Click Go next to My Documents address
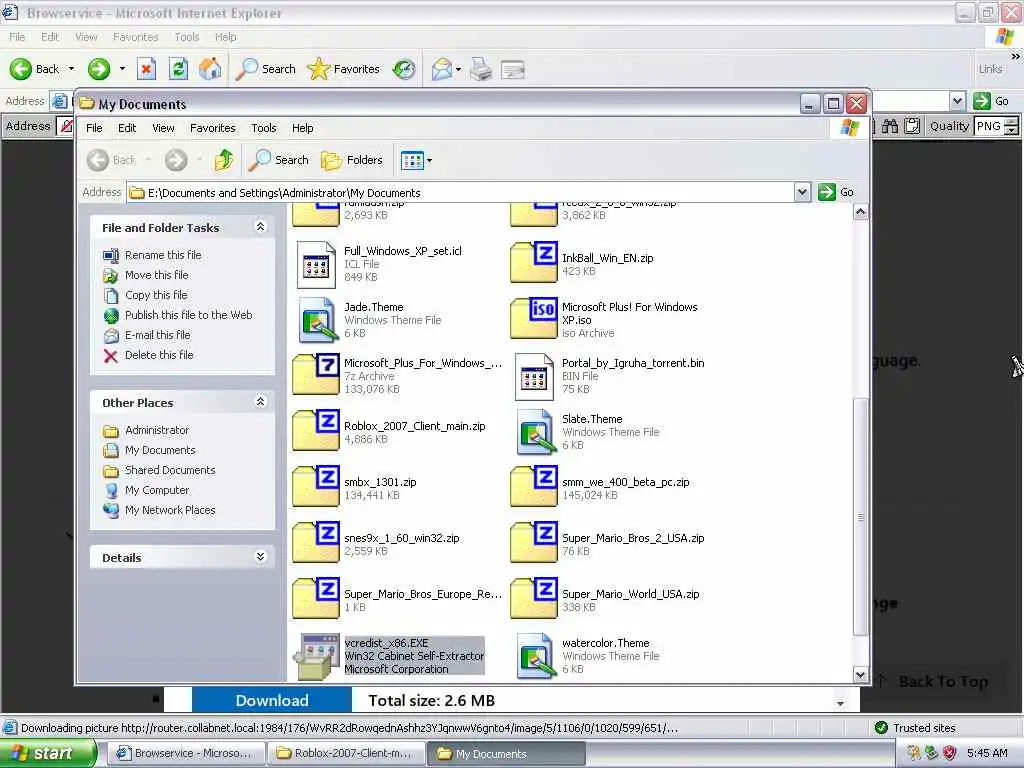Image resolution: width=1024 pixels, height=768 pixels. [837, 192]
